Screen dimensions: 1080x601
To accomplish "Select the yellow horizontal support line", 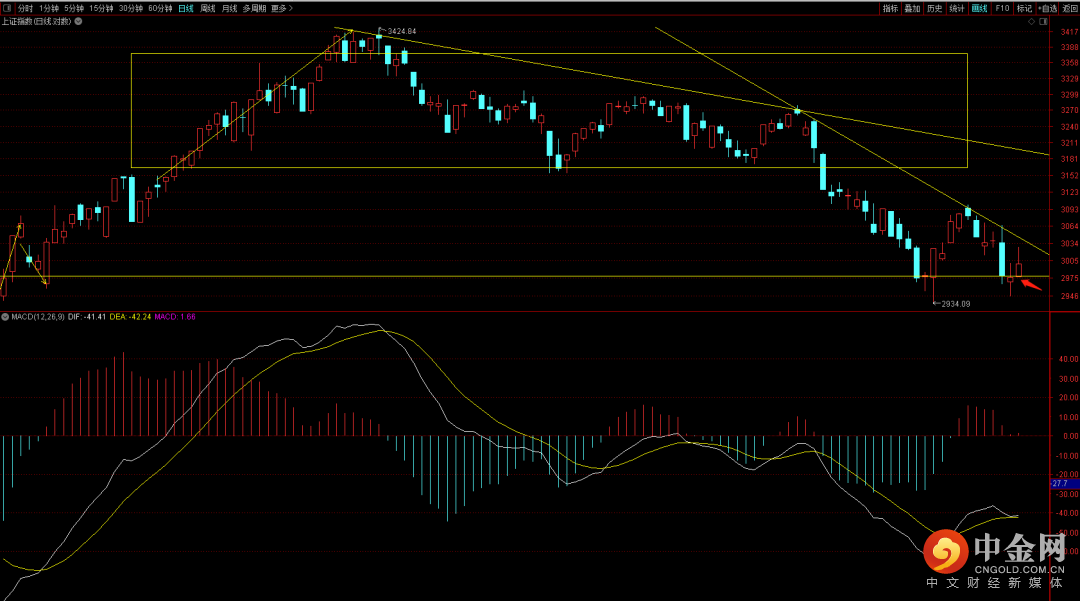I will [500, 276].
